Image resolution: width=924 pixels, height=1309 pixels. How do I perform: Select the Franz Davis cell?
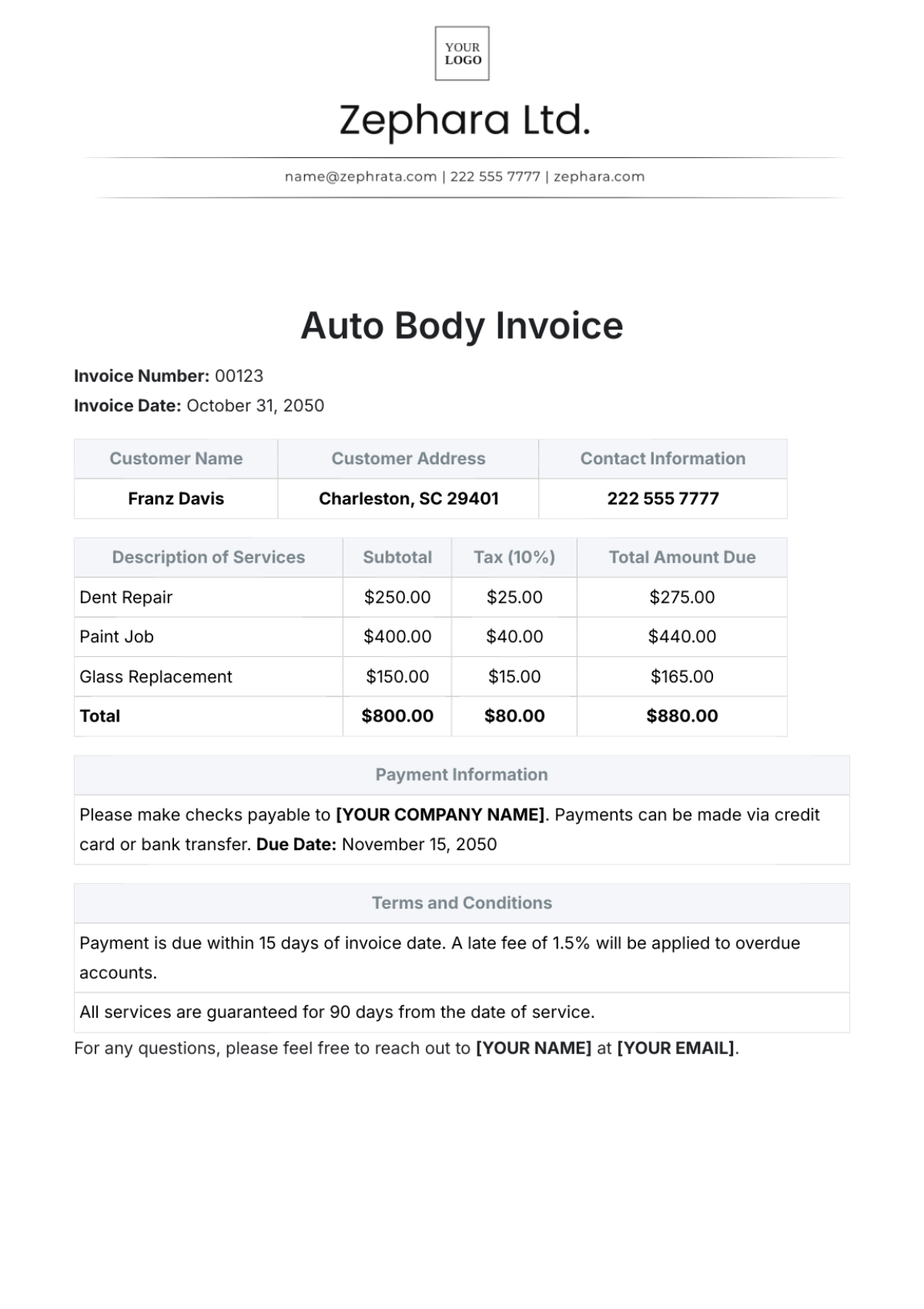pos(176,499)
